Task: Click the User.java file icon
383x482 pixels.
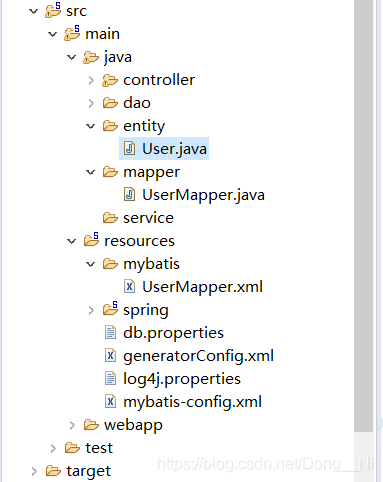Action: click(129, 148)
